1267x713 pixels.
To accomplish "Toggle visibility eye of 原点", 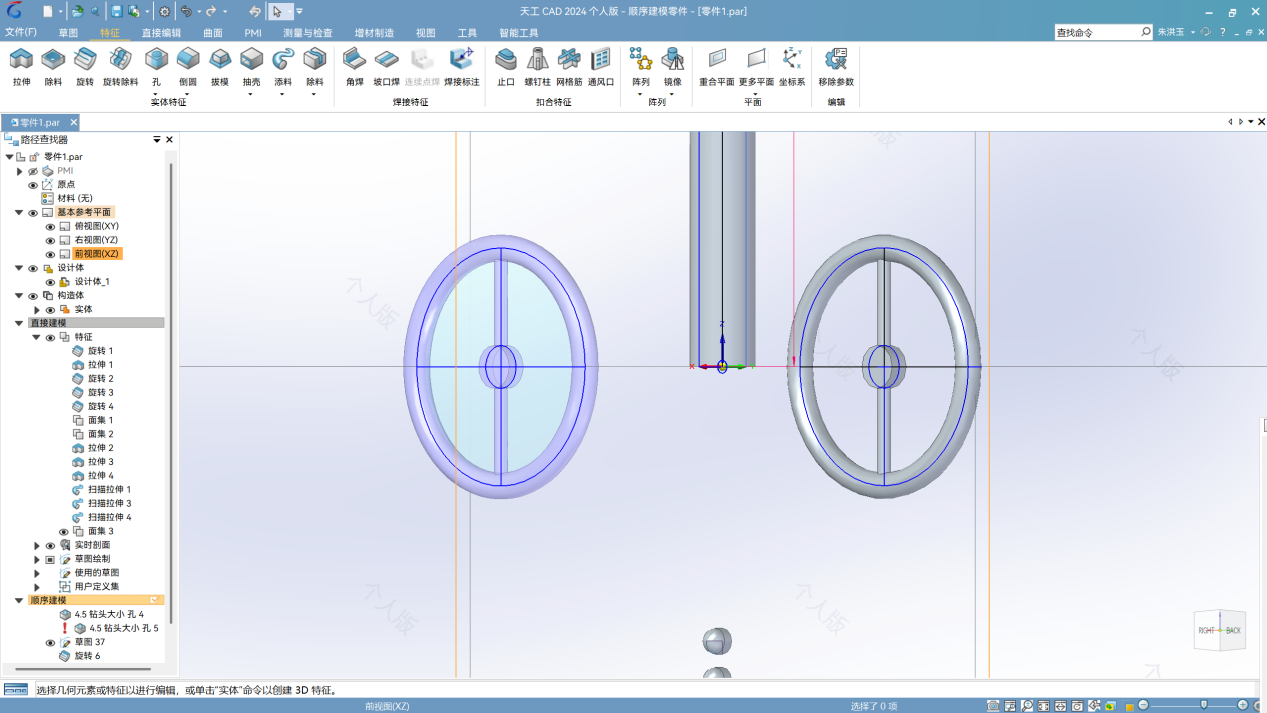I will [33, 185].
